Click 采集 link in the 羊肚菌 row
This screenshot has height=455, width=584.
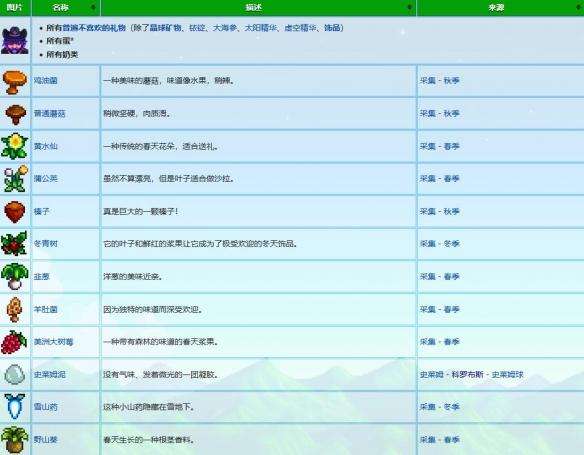(428, 309)
